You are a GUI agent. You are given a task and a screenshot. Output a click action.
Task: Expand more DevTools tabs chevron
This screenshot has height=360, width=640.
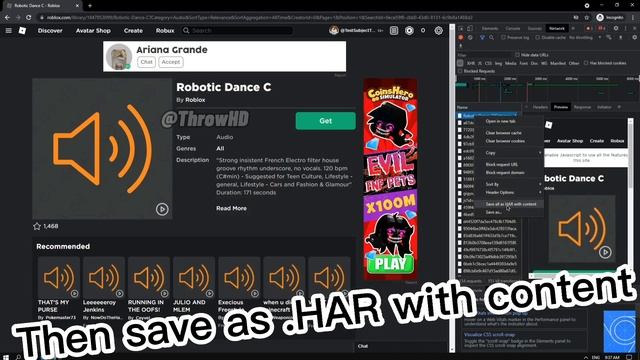573,28
